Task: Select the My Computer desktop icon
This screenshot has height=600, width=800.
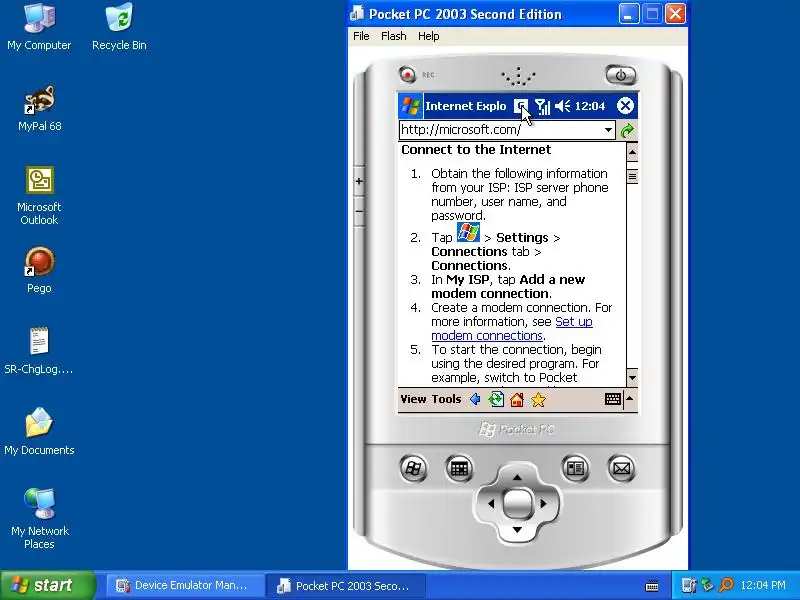Action: [x=39, y=27]
